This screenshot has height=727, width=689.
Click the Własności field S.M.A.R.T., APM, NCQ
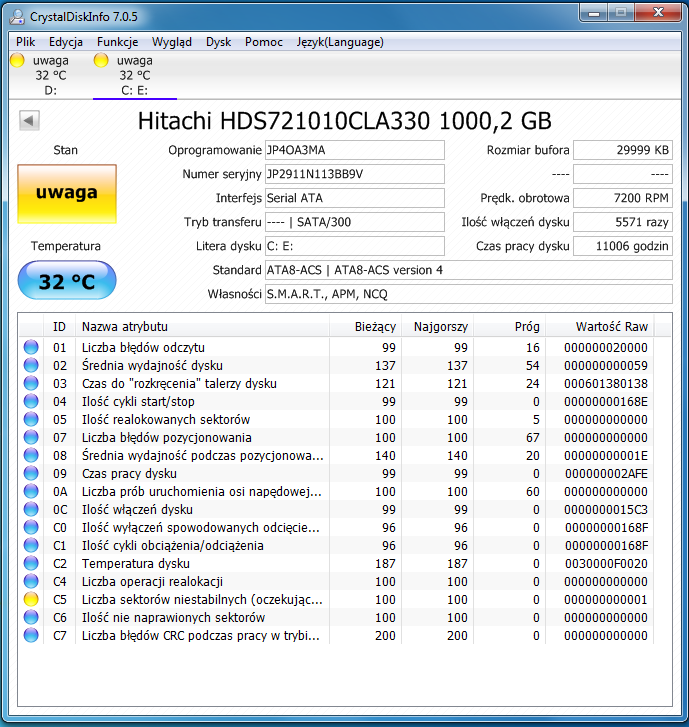(469, 294)
